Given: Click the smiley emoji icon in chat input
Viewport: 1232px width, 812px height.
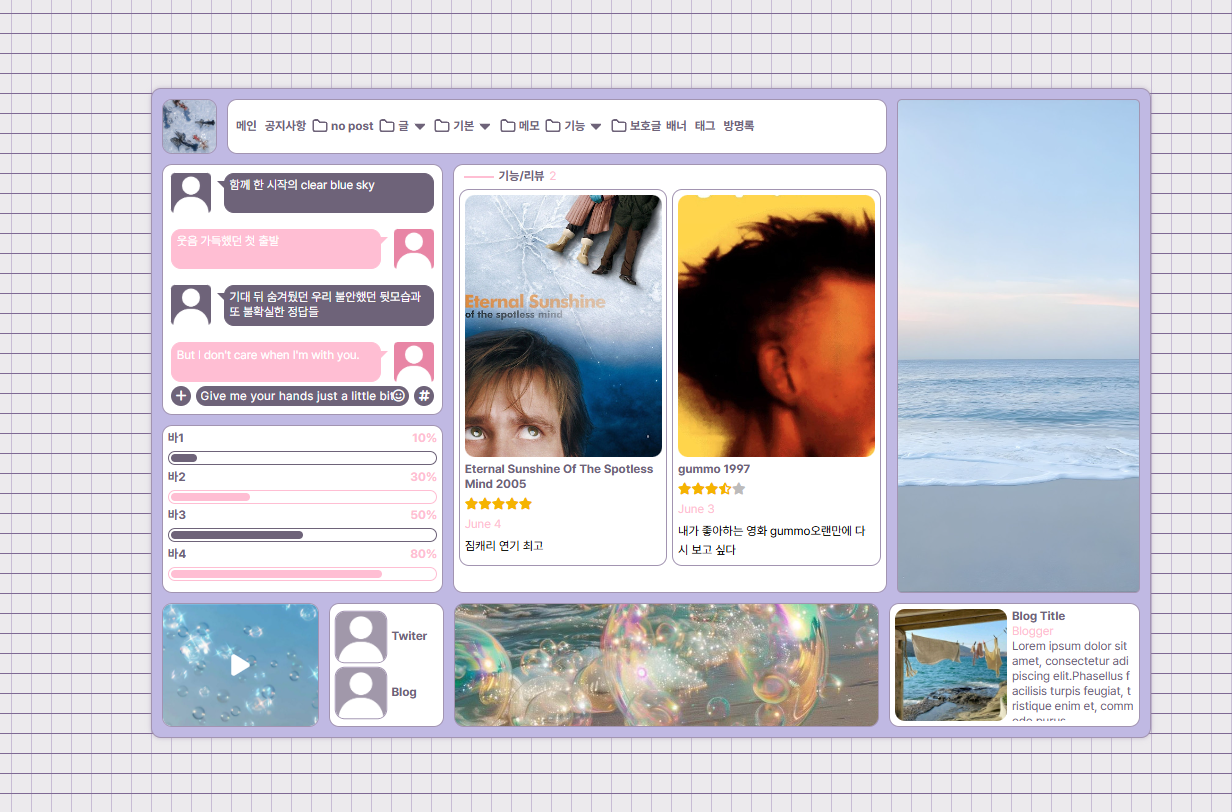Looking at the screenshot, I should click(x=398, y=396).
